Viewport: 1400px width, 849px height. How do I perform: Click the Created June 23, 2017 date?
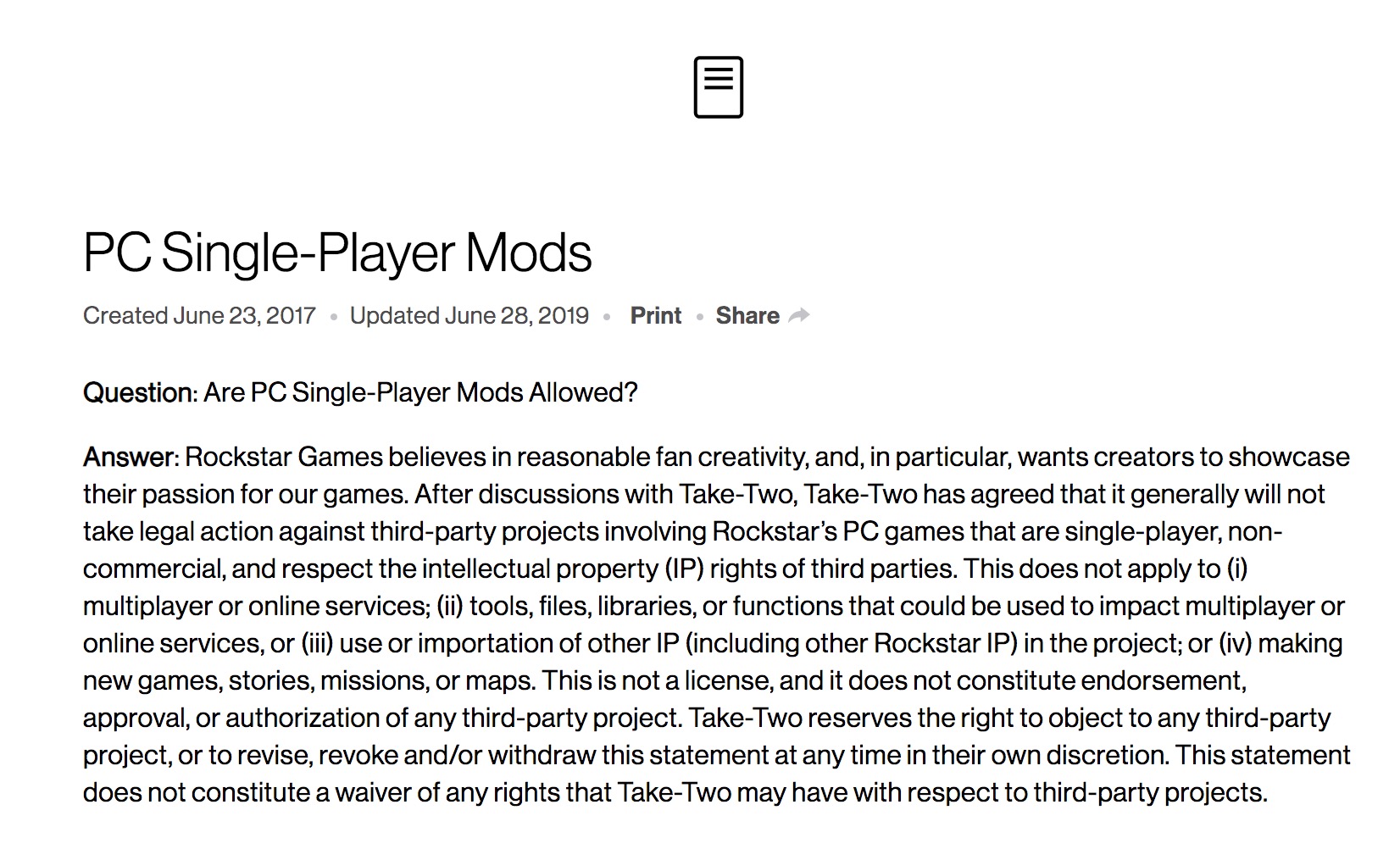click(199, 316)
